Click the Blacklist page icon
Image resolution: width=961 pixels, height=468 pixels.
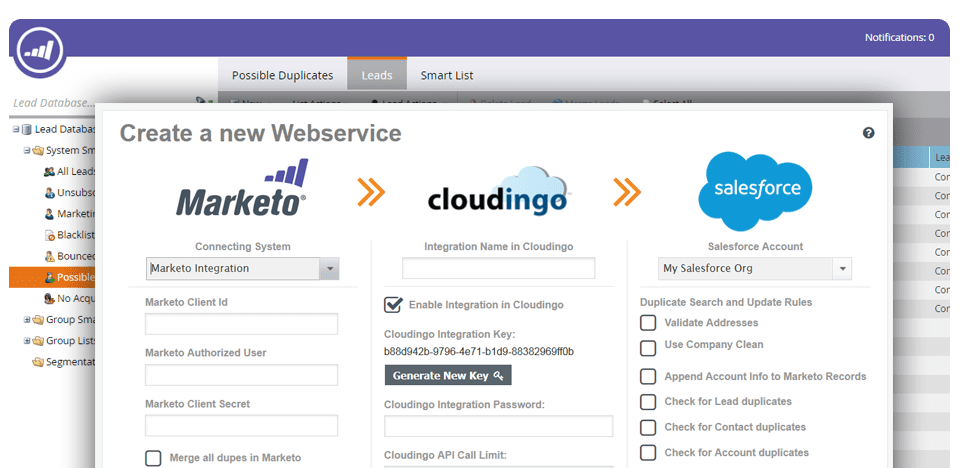click(x=50, y=235)
